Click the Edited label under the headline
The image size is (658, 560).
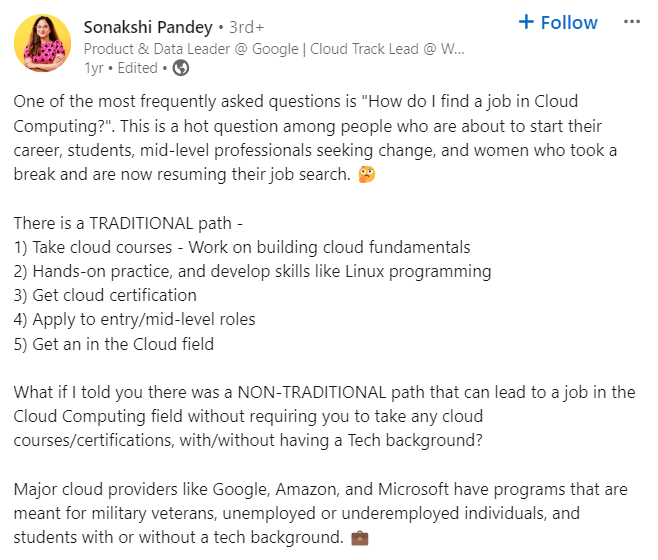[x=138, y=68]
